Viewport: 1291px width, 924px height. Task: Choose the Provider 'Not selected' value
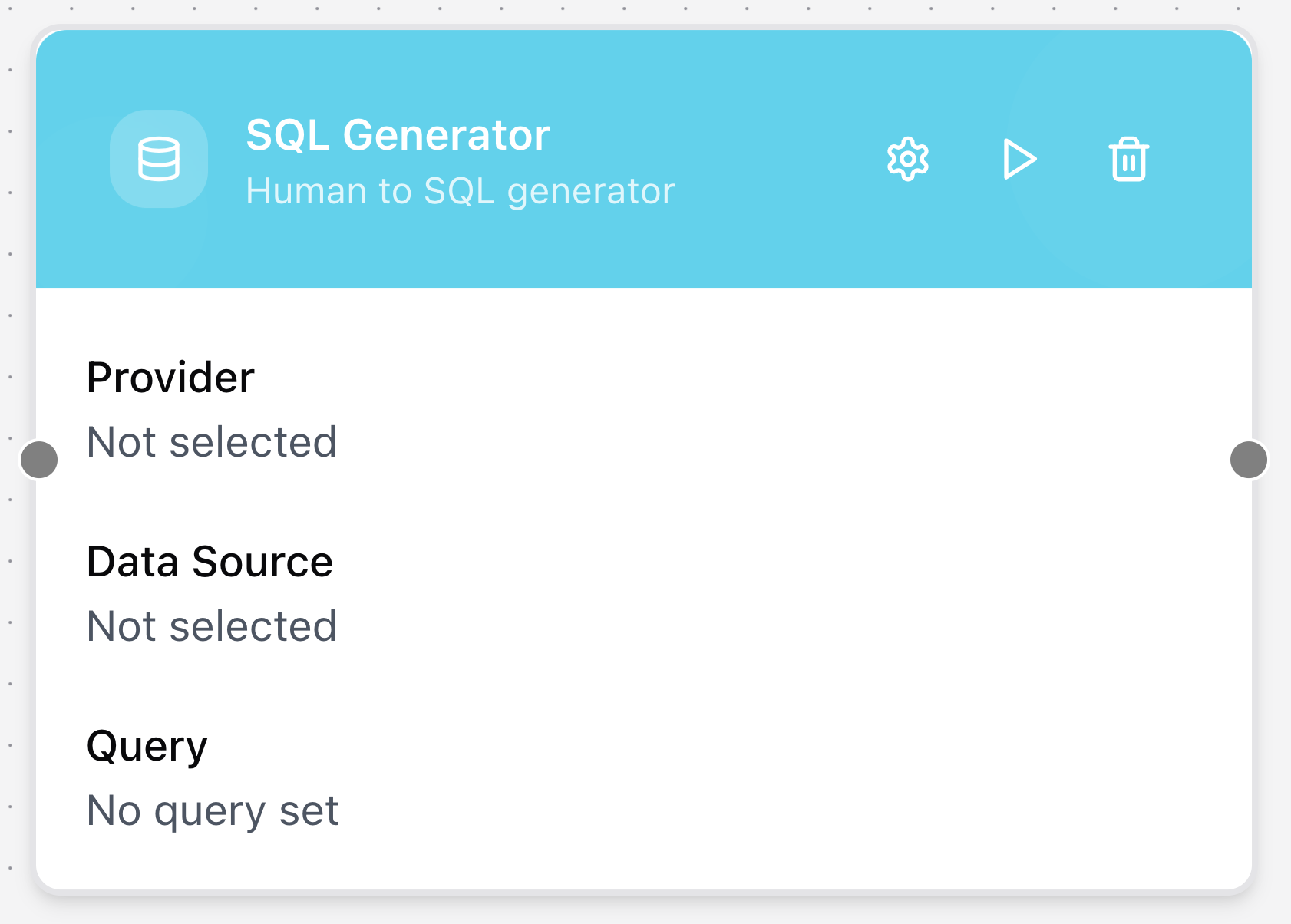tap(212, 442)
